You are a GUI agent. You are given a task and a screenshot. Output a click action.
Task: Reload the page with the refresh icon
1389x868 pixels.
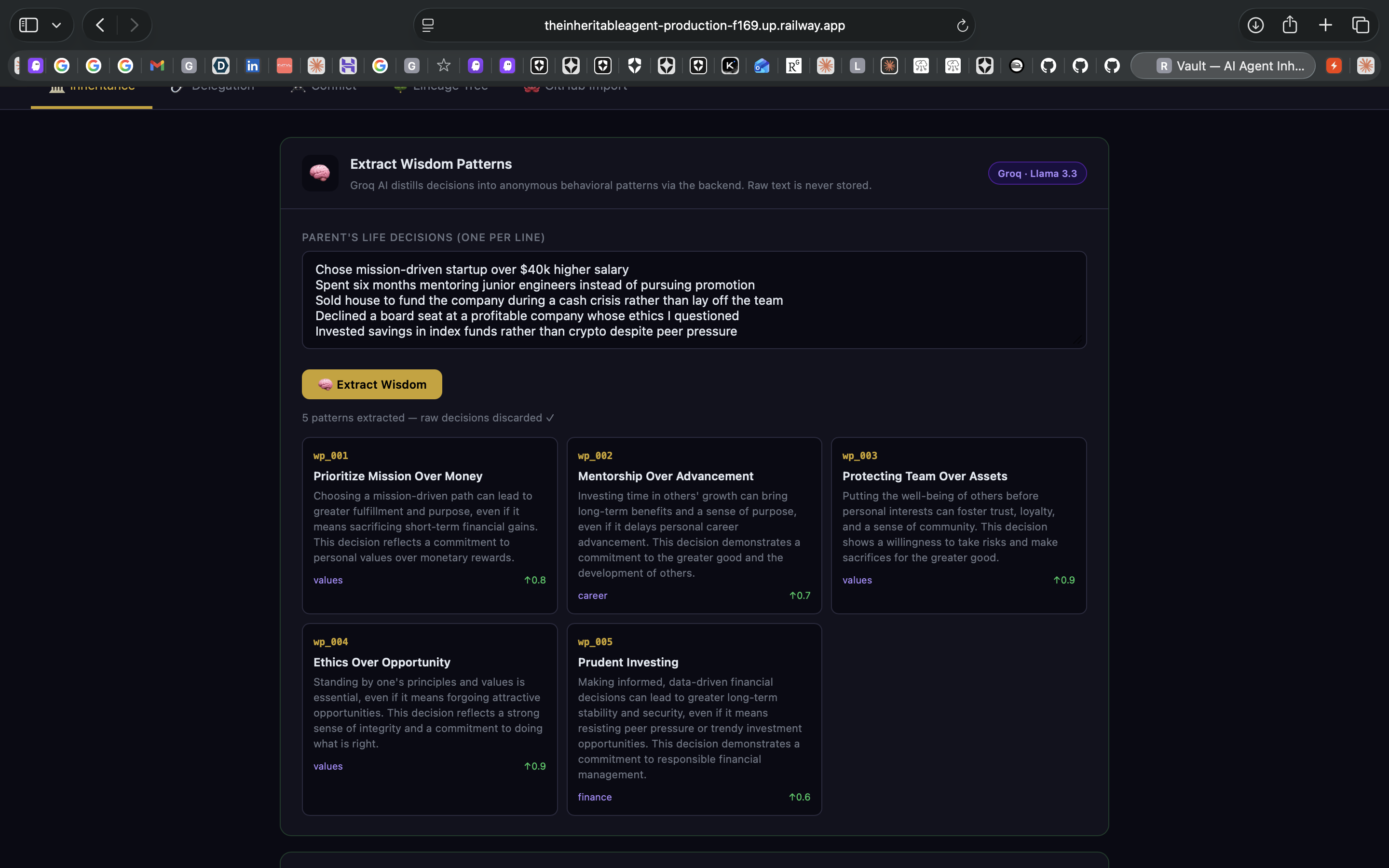tap(962, 25)
